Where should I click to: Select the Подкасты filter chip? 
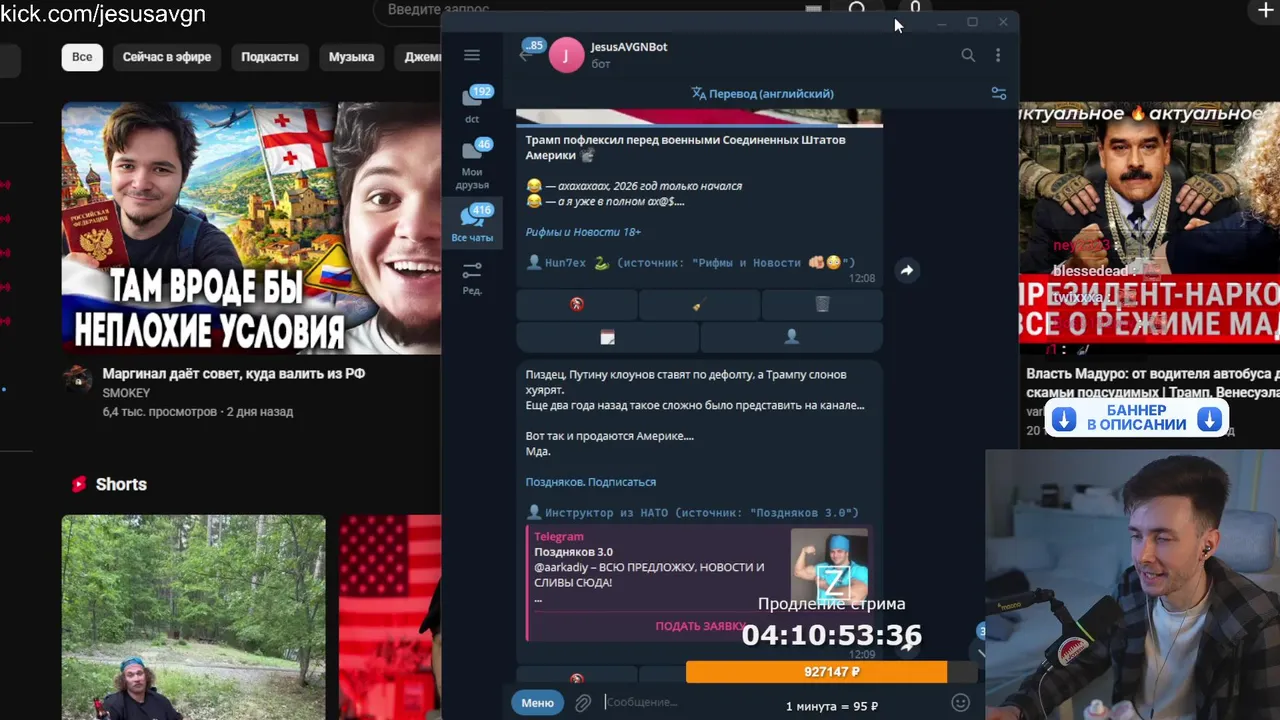tap(270, 57)
